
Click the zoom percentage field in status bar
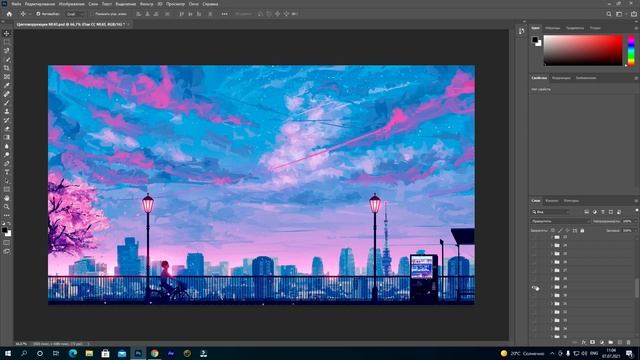pos(21,344)
